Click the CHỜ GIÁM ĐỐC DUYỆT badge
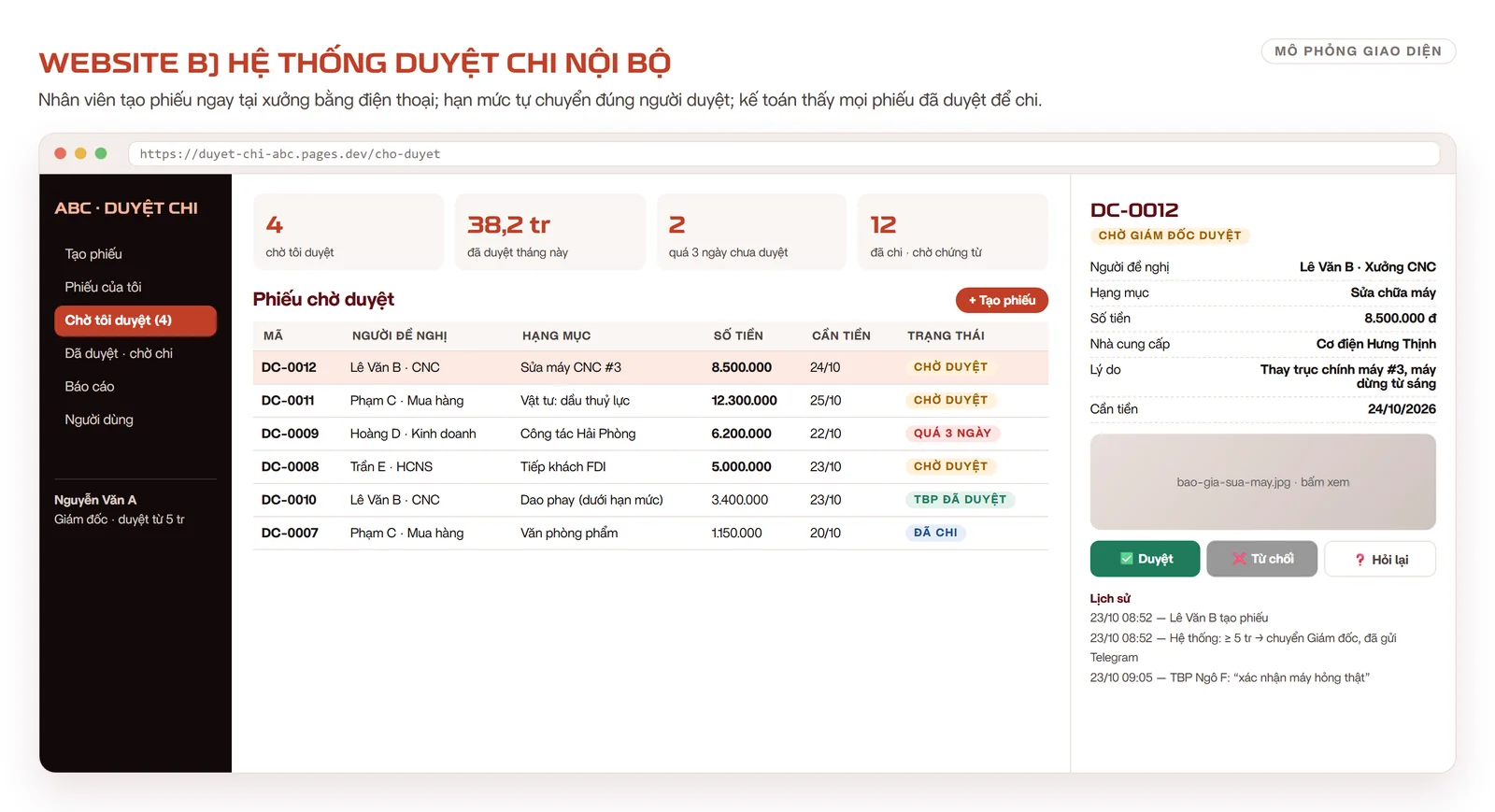Viewport: 1495px width, 812px height. point(1170,235)
